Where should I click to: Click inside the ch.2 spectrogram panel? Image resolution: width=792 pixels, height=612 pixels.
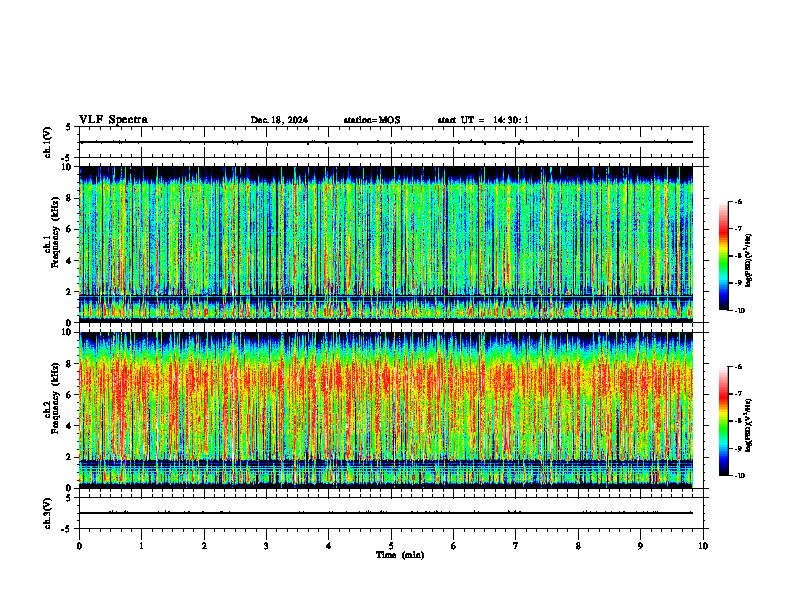click(386, 410)
